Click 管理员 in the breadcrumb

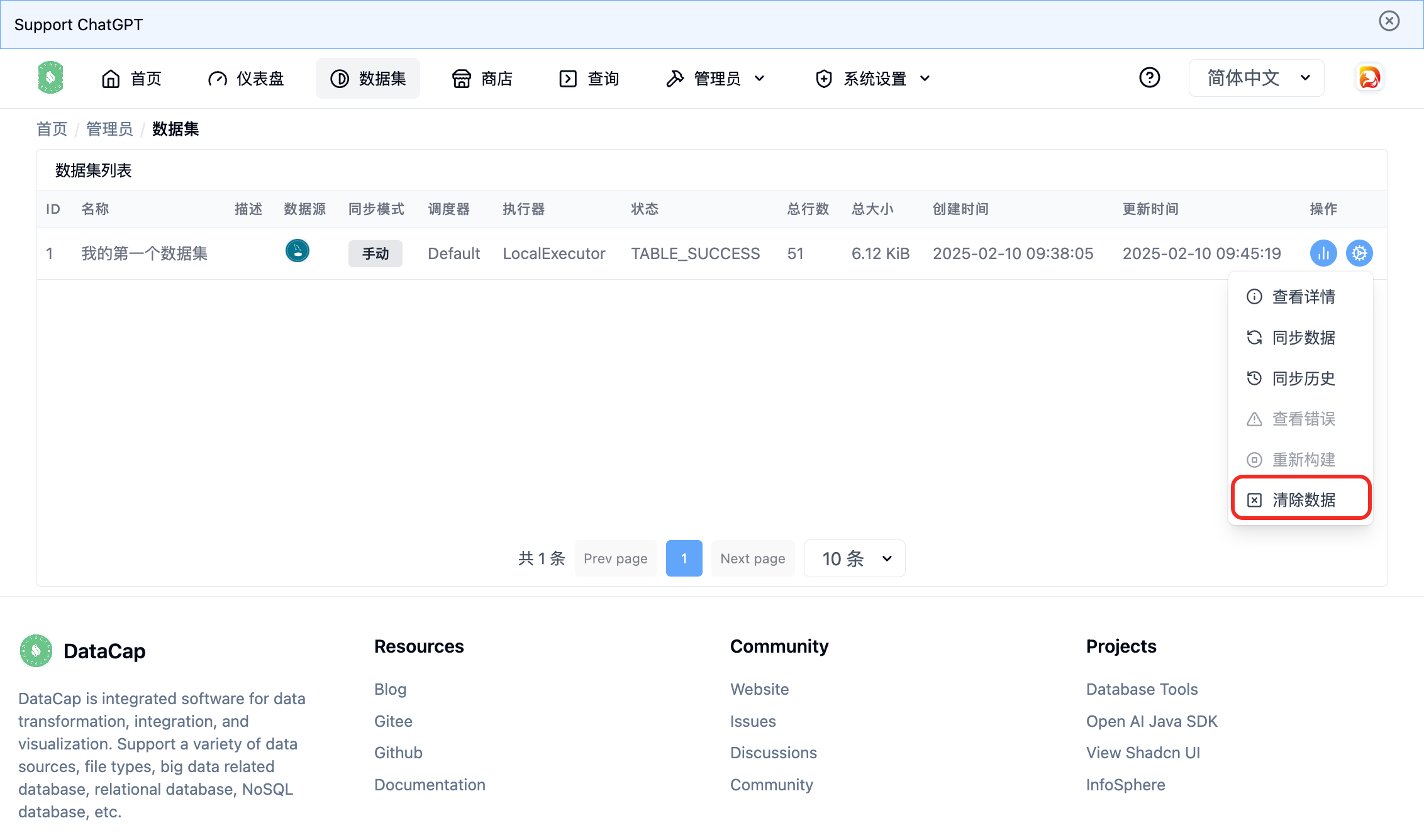click(109, 129)
